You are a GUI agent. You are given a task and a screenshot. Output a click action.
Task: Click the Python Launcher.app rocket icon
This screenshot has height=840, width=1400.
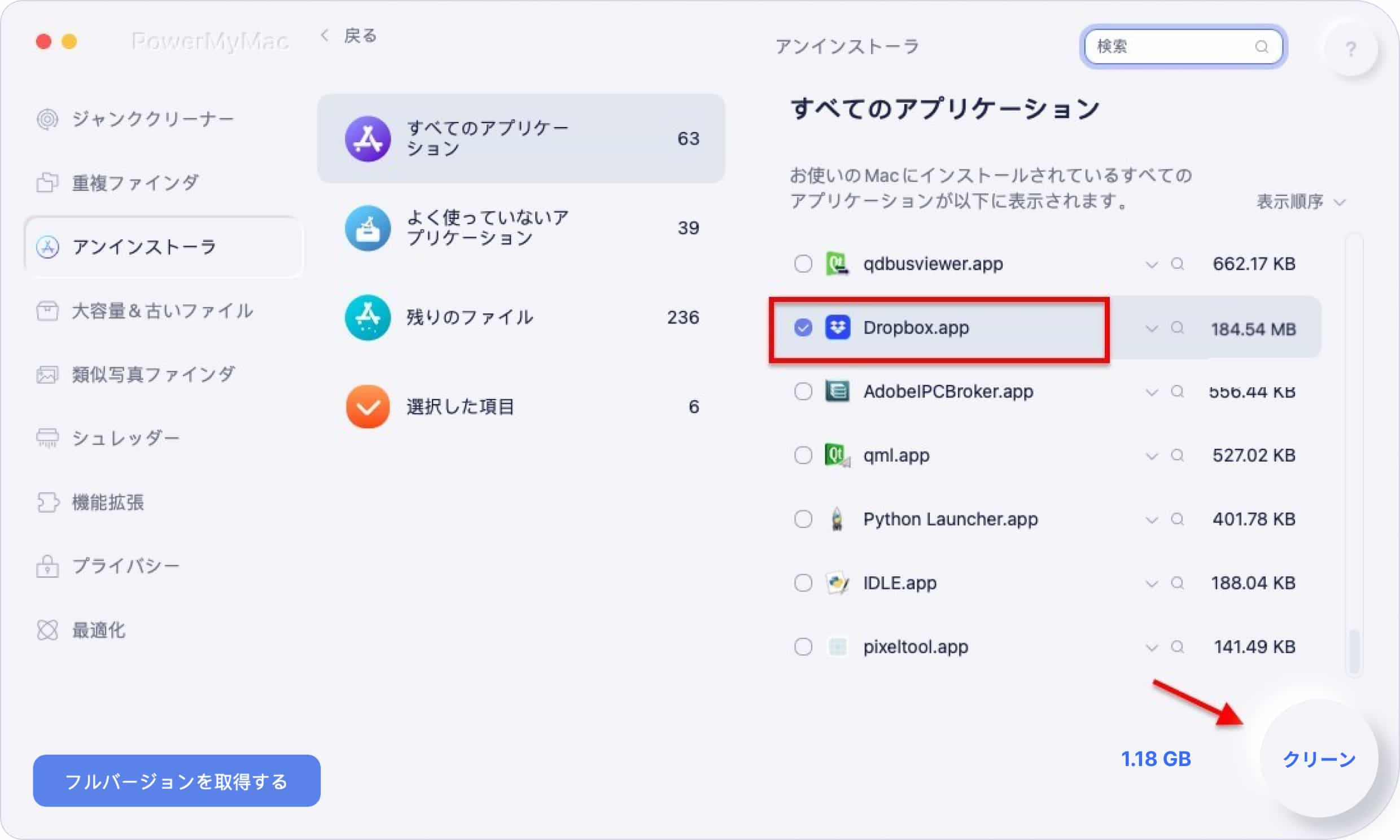click(x=837, y=519)
